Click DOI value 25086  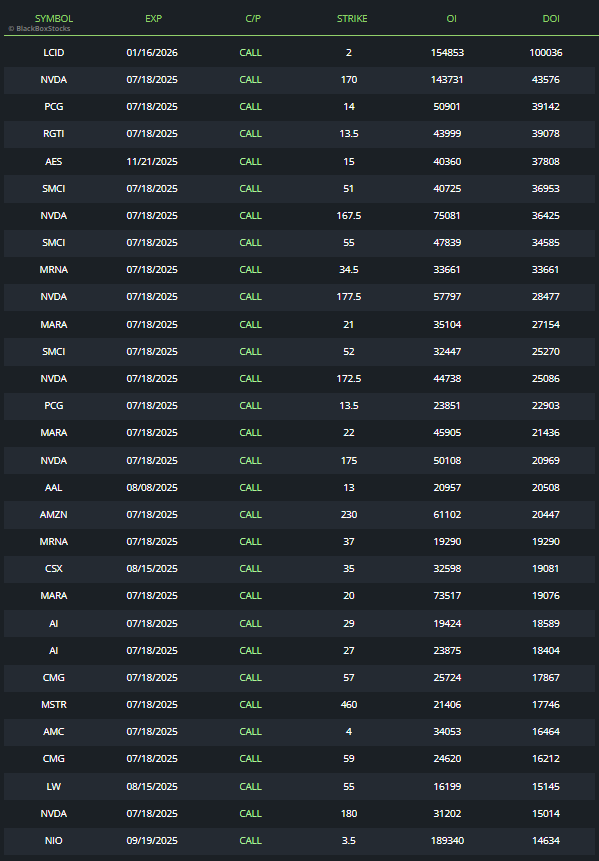tap(546, 378)
